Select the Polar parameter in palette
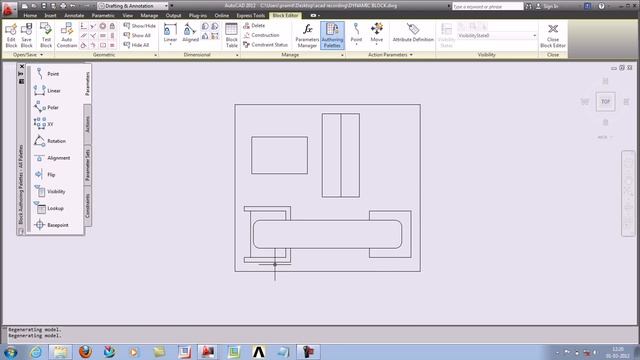640x360 pixels. pyautogui.click(x=47, y=107)
